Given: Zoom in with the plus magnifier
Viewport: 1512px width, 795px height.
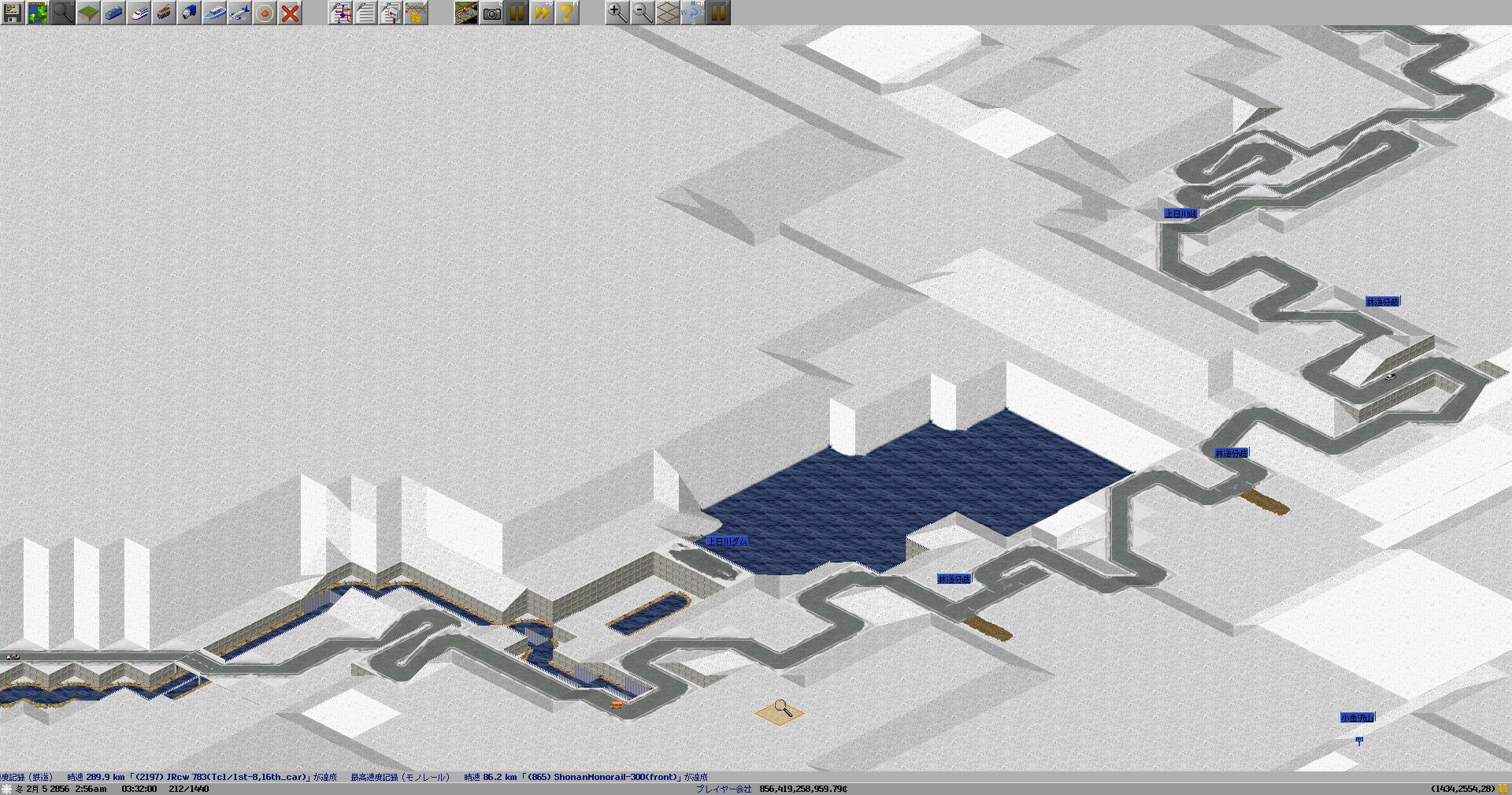Looking at the screenshot, I should 617,13.
